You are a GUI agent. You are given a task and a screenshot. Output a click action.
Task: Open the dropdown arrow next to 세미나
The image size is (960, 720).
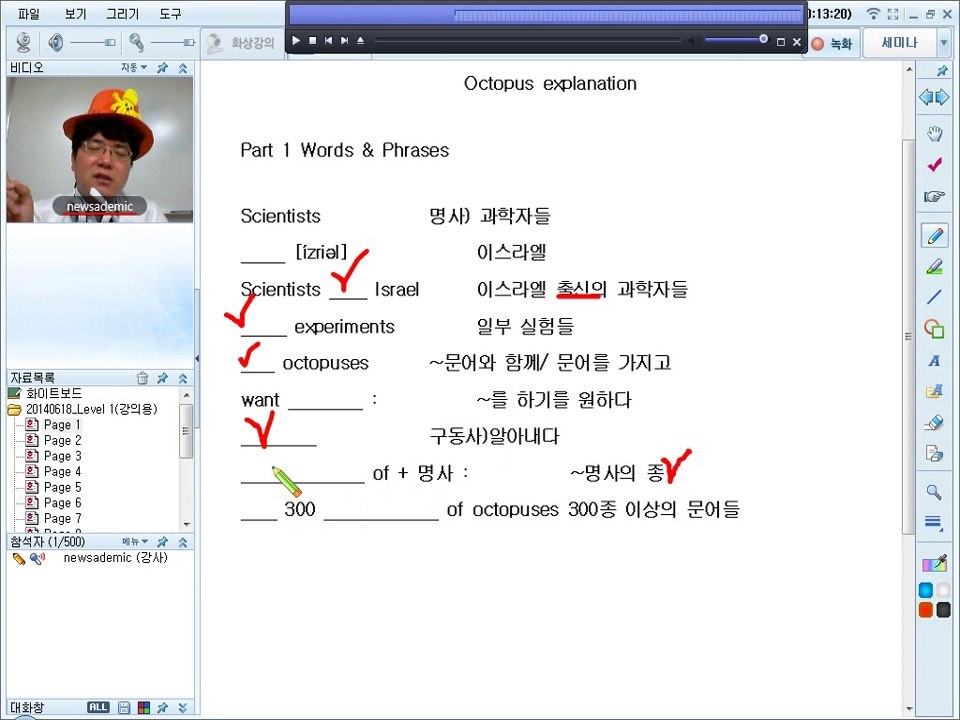pos(943,43)
